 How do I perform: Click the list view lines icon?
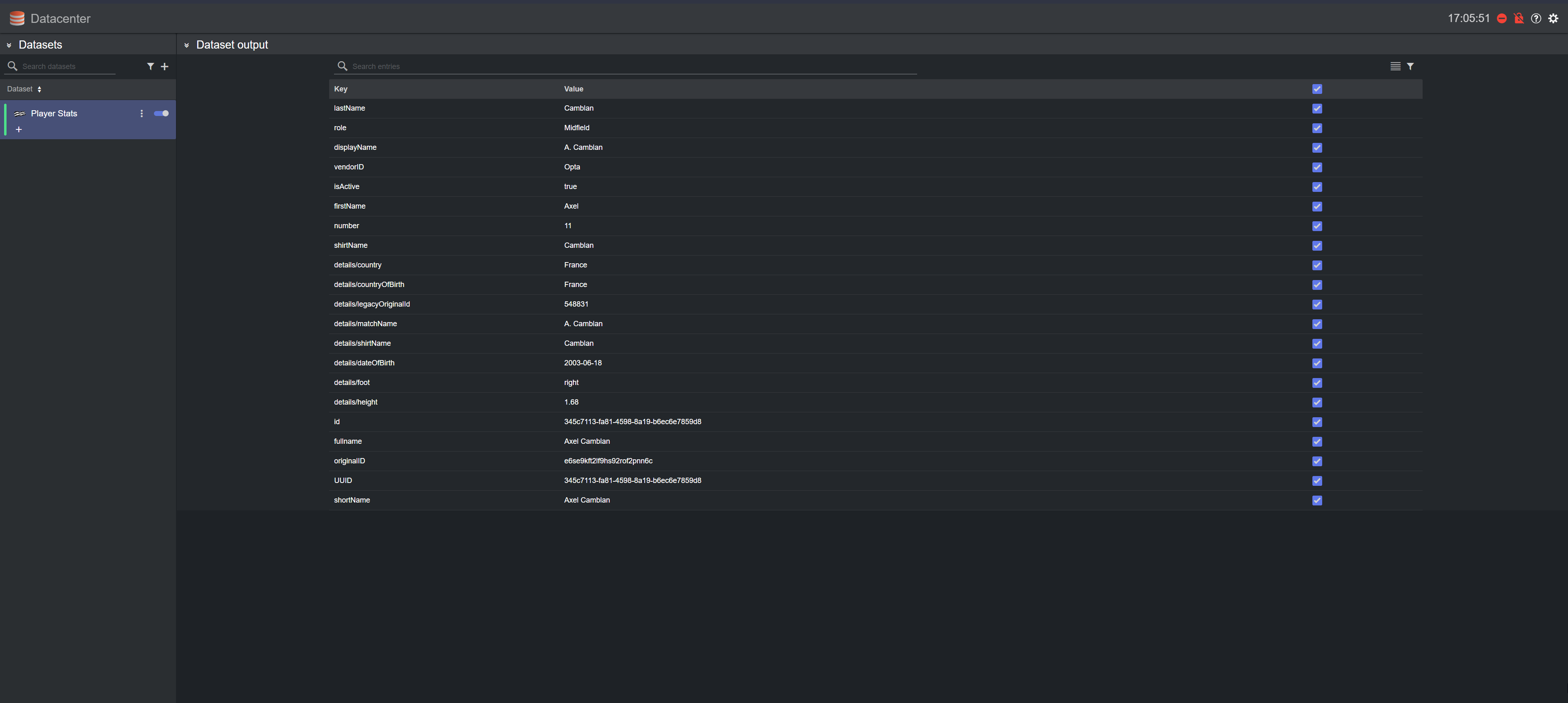(x=1395, y=67)
